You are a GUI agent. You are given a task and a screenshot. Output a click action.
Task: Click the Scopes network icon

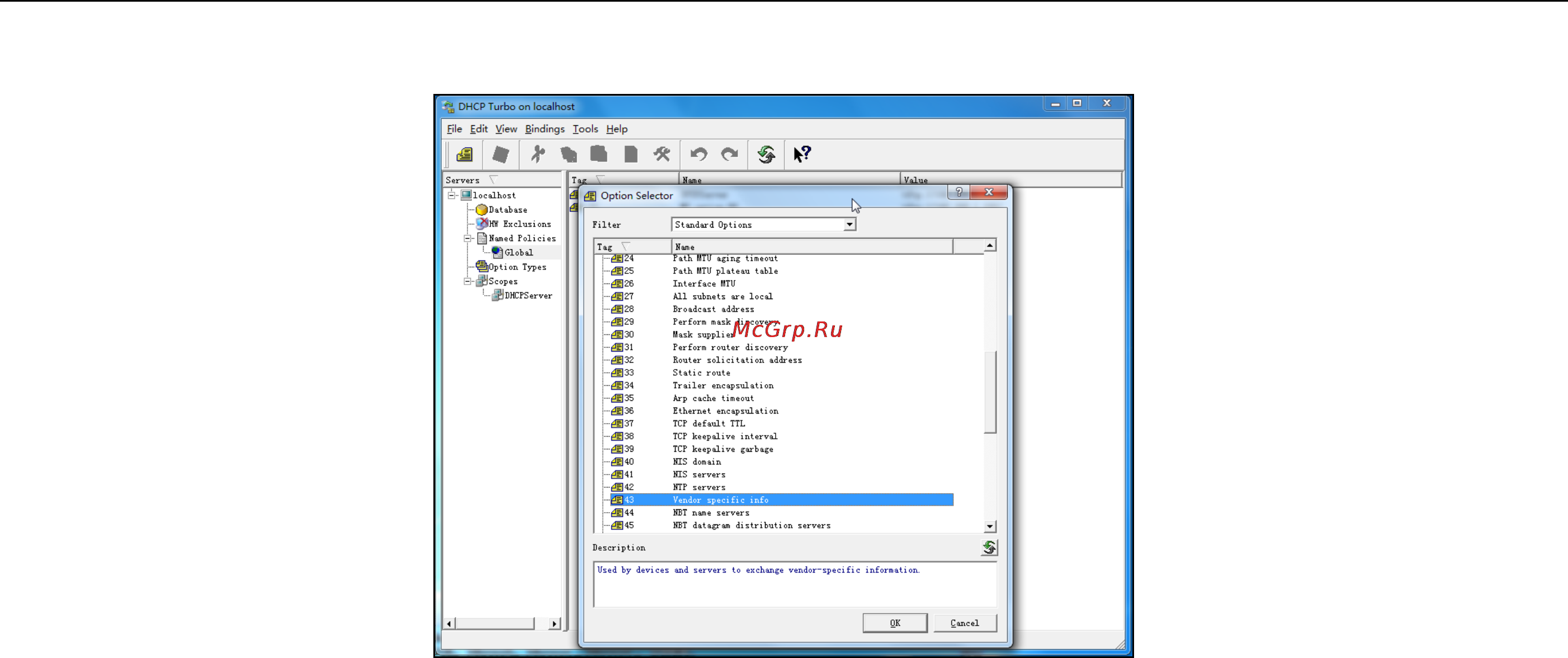tap(481, 281)
